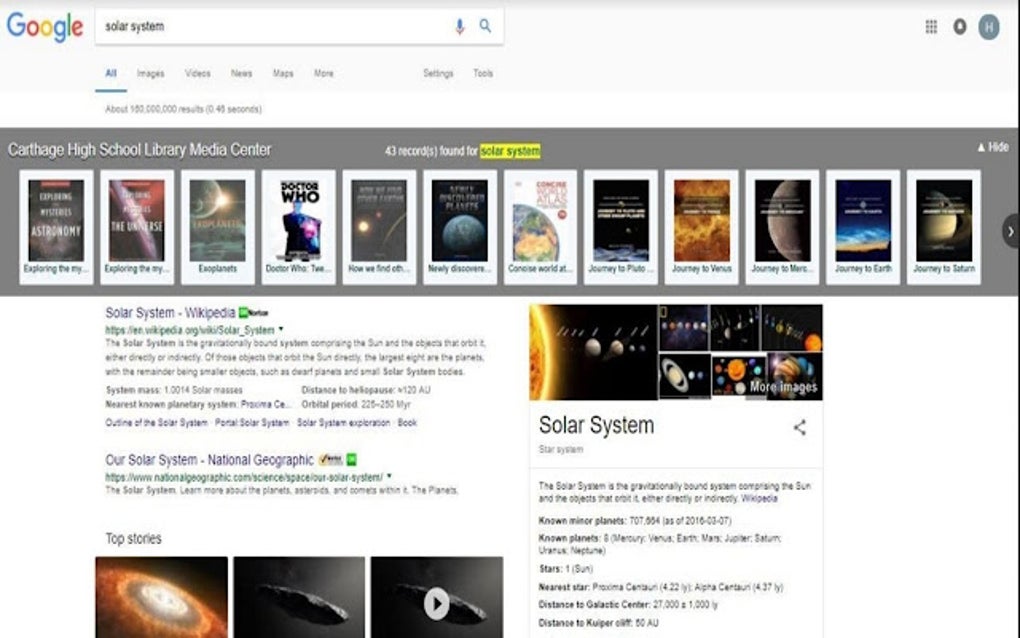Share the Solar System knowledge panel
The width and height of the screenshot is (1020, 638).
coord(801,425)
